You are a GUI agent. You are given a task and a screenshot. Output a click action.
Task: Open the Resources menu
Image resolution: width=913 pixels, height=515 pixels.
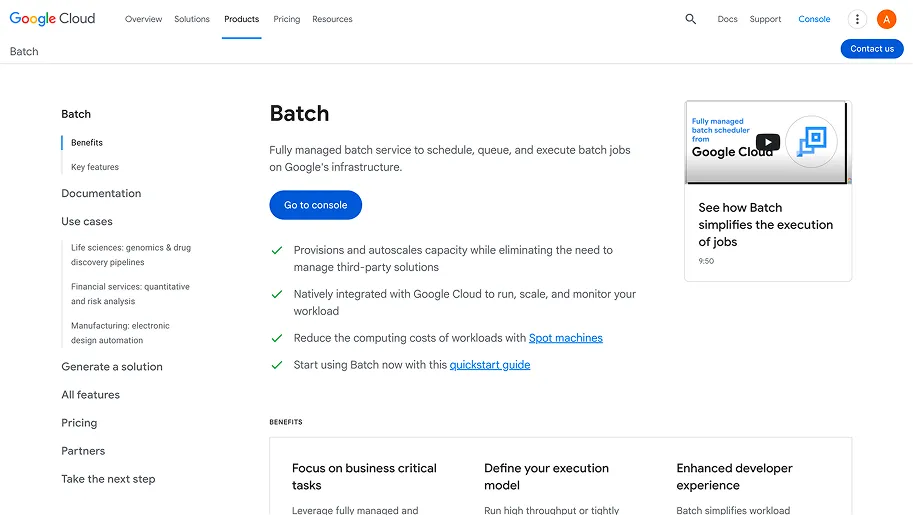coord(332,19)
